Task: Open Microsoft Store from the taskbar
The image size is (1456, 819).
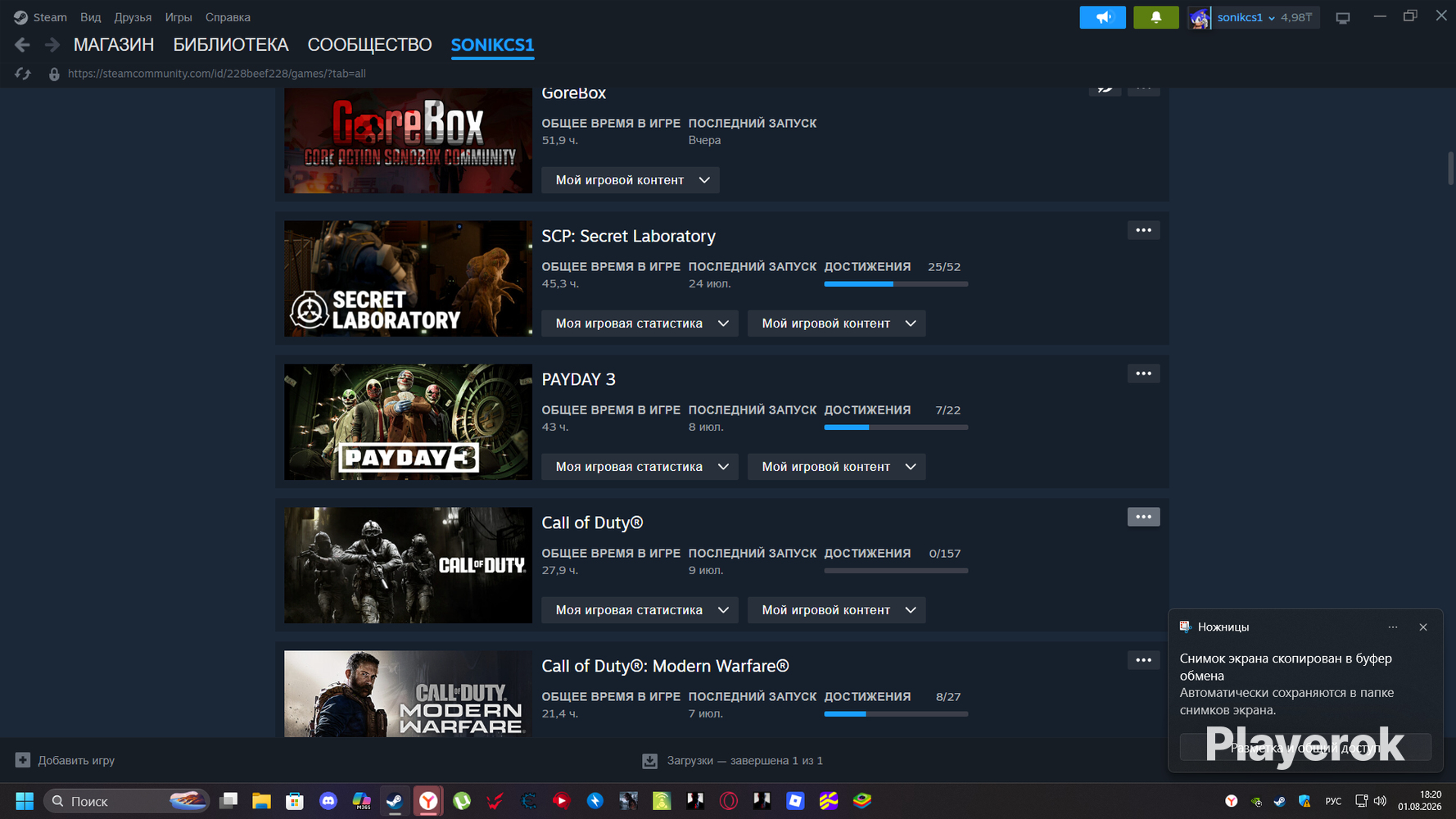Action: pyautogui.click(x=295, y=801)
